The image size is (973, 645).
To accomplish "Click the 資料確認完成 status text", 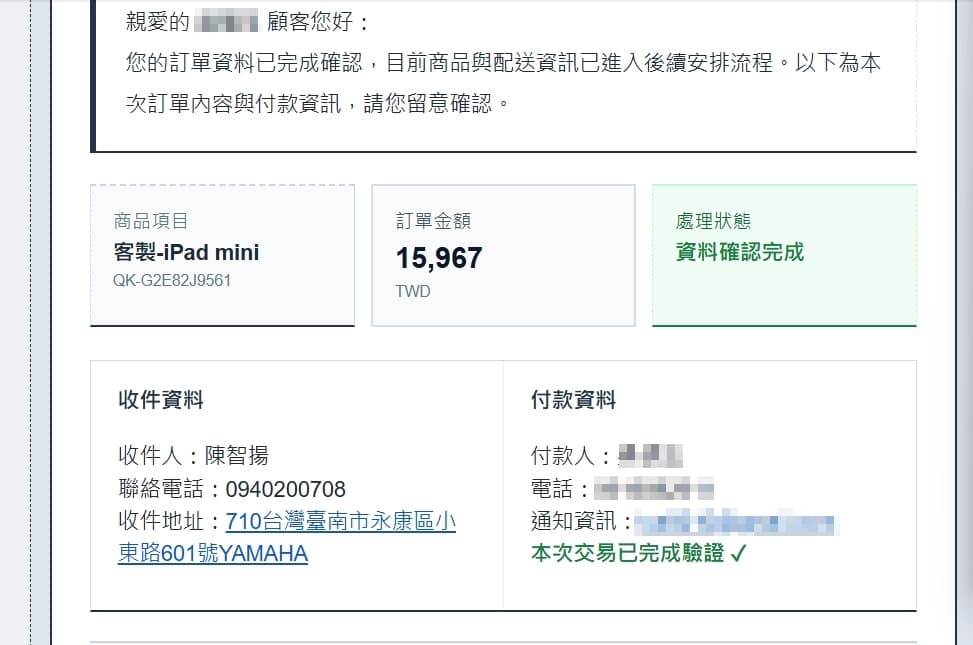I will tap(740, 252).
